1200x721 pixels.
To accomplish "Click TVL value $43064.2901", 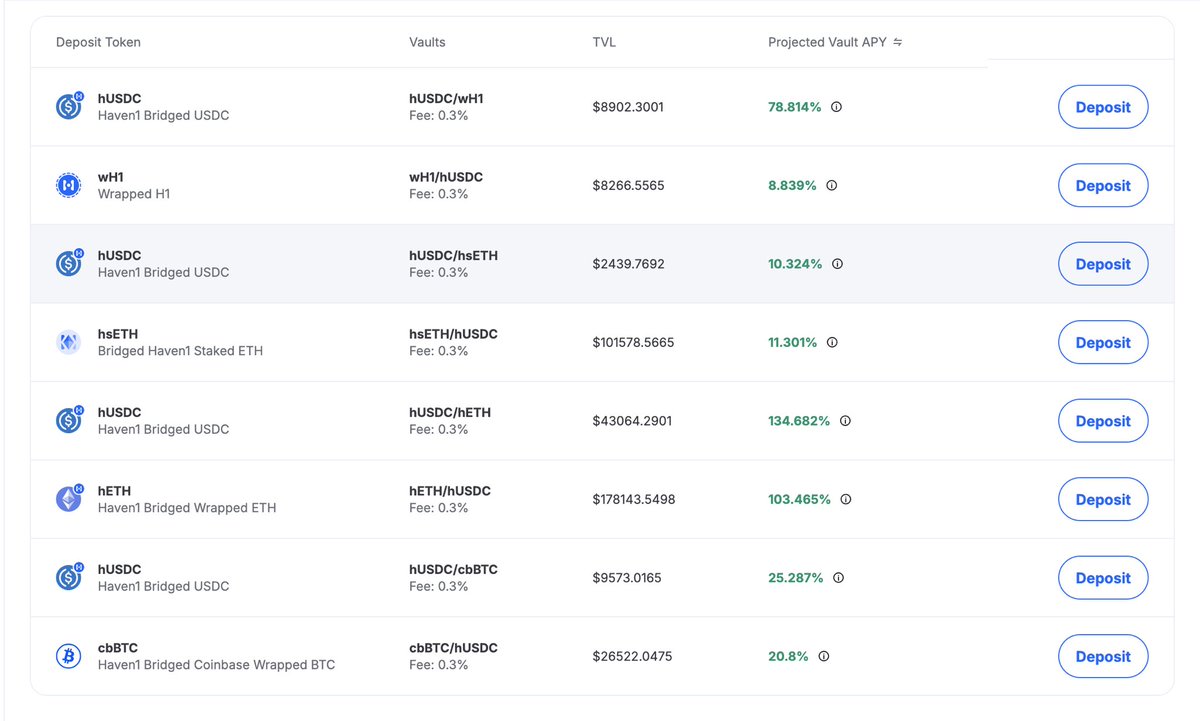I will (x=632, y=421).
